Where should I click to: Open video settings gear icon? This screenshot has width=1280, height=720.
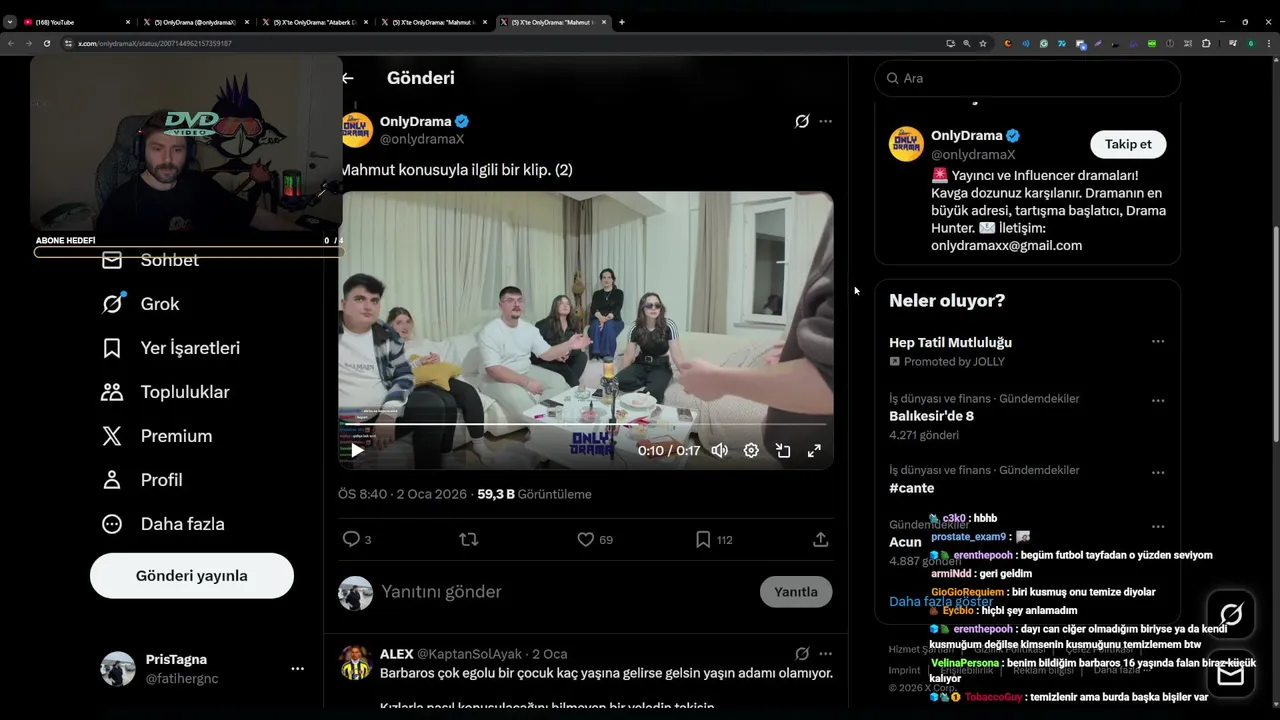tap(751, 451)
